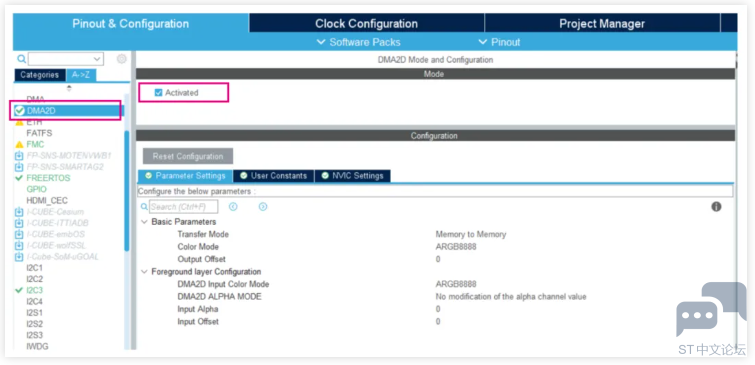Open the peripheral search magnifier icon

tap(21, 59)
